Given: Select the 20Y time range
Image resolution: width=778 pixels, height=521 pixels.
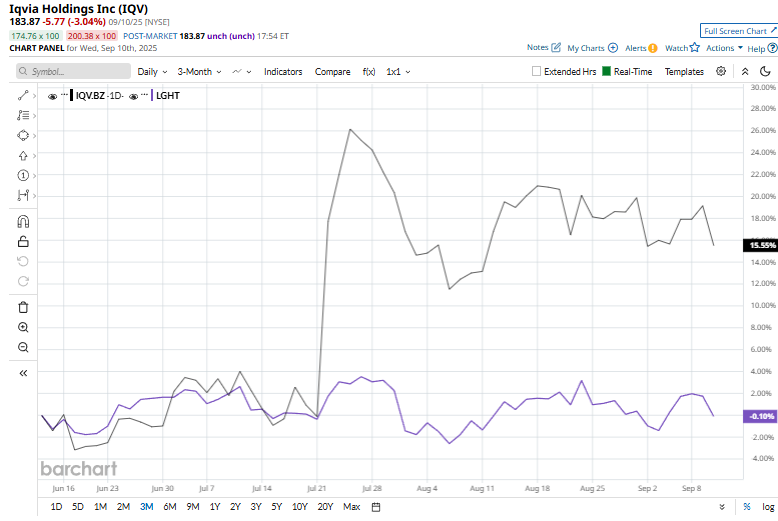Looking at the screenshot, I should (x=325, y=507).
